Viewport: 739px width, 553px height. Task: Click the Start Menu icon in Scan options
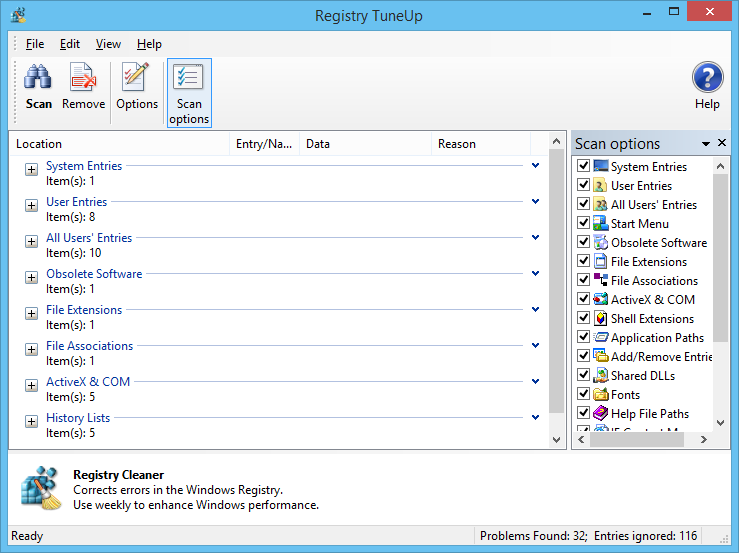coord(600,223)
